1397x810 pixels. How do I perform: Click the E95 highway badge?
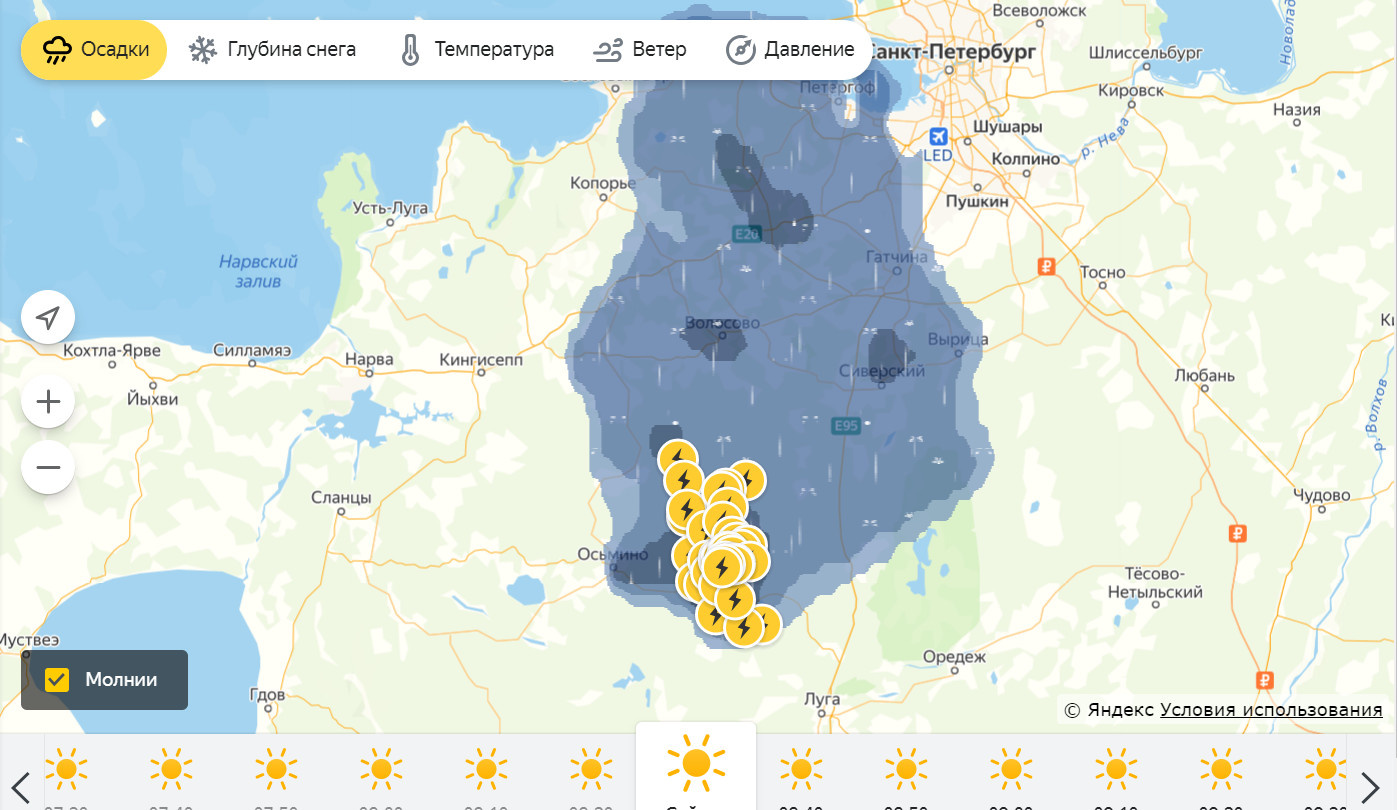point(846,427)
